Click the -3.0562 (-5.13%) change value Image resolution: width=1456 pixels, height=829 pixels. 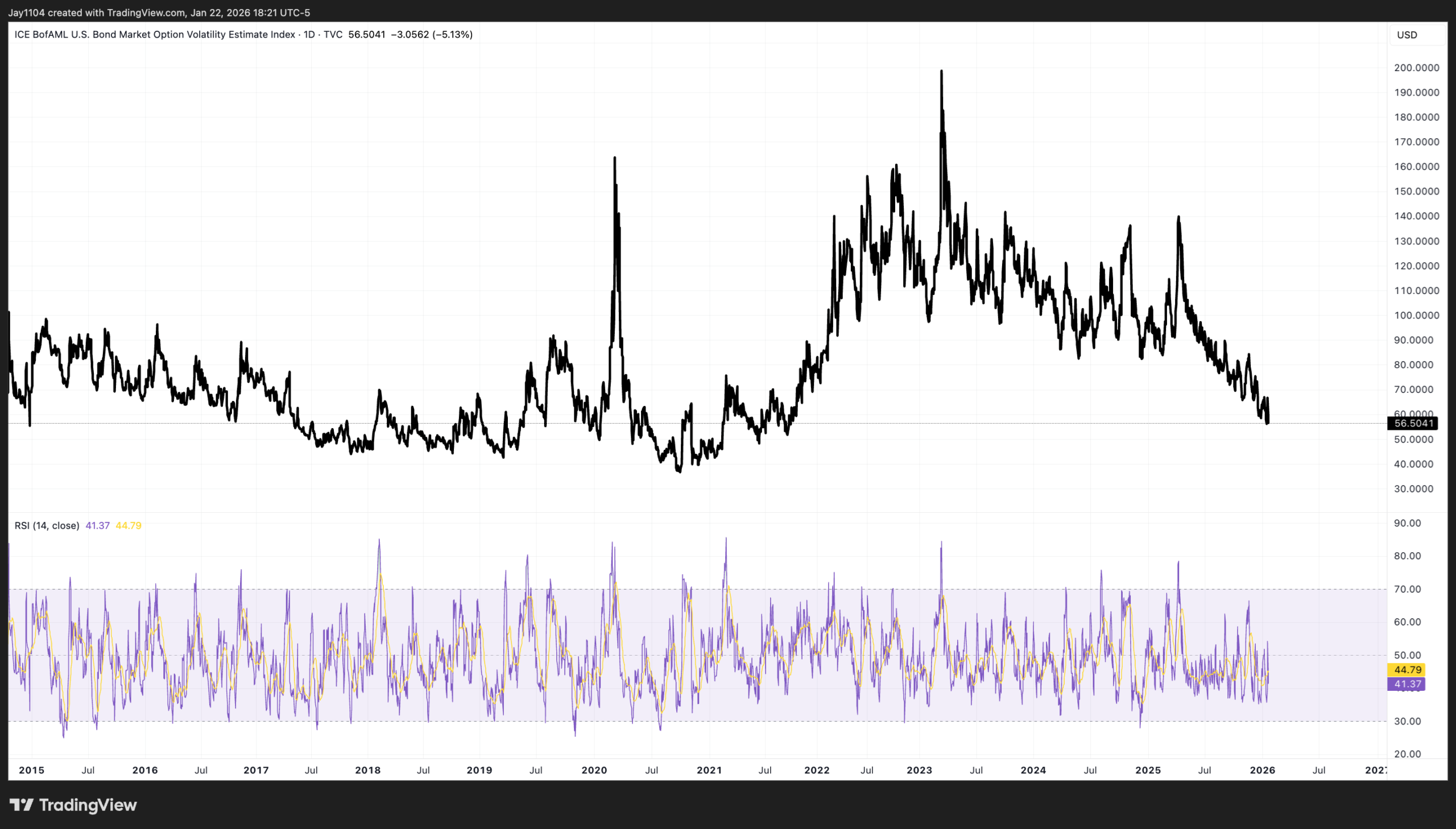coord(432,35)
